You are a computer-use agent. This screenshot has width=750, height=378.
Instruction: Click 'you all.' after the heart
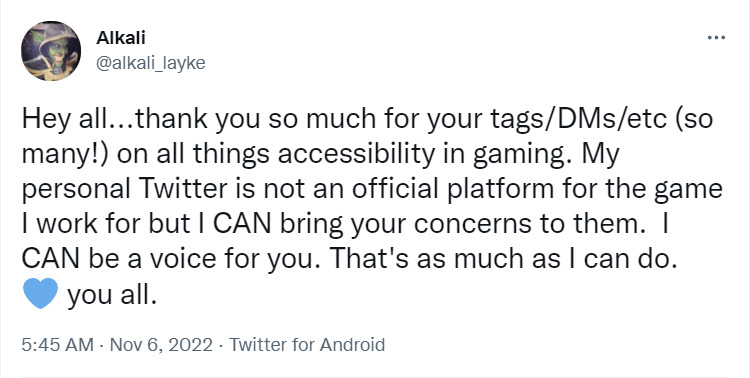point(112,295)
